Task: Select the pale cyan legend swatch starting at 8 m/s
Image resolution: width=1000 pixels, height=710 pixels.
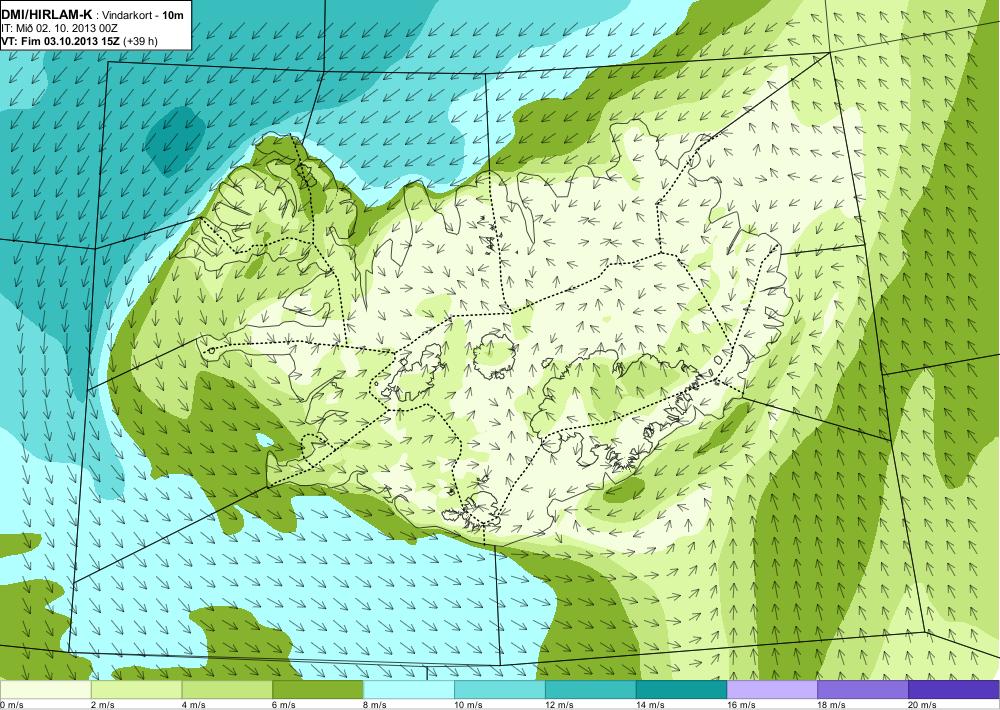Action: (409, 690)
